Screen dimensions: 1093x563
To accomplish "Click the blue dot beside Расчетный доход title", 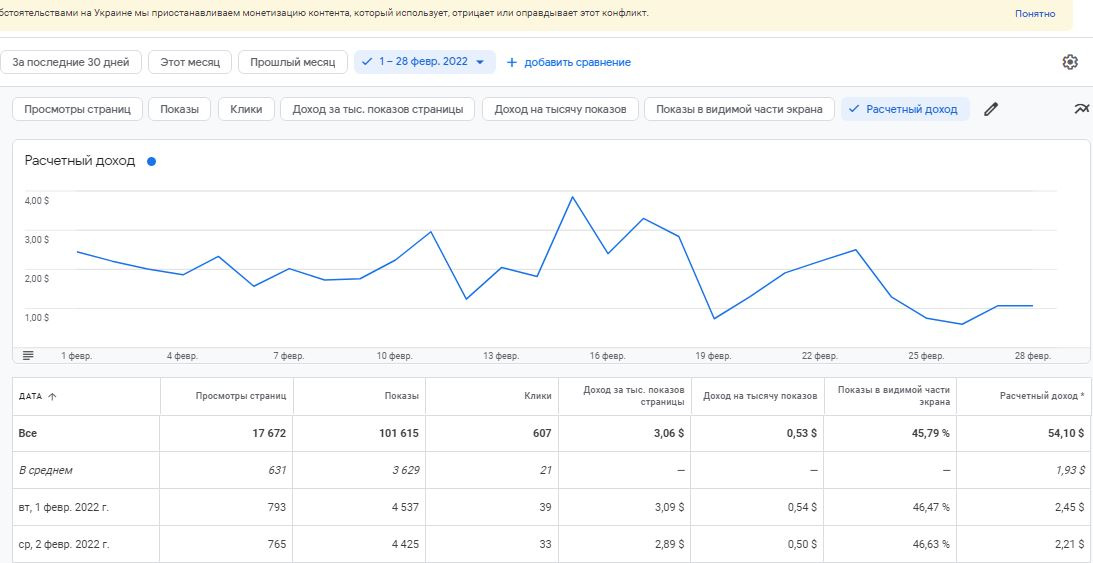I will coord(151,161).
